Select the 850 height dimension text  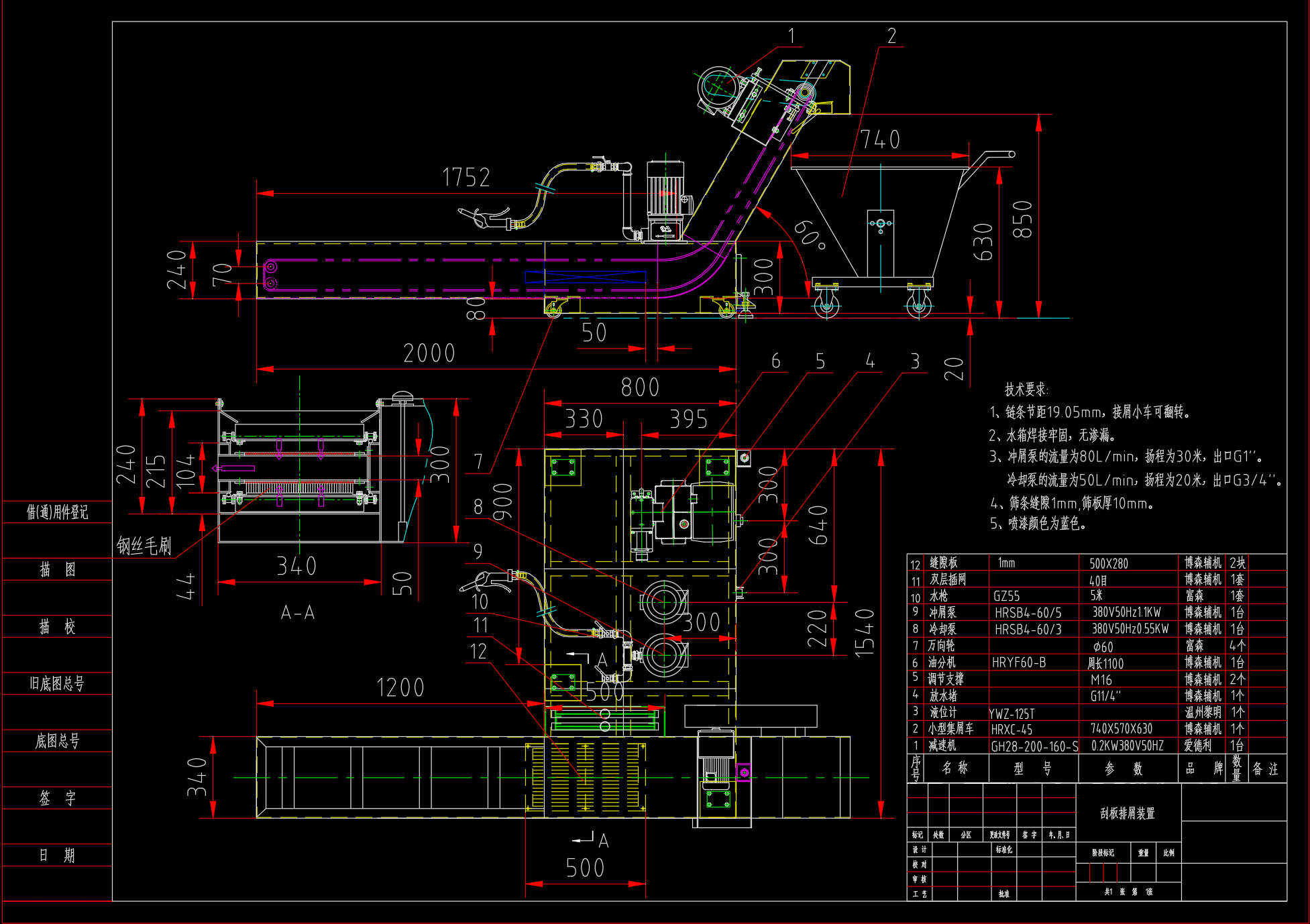click(x=1023, y=219)
